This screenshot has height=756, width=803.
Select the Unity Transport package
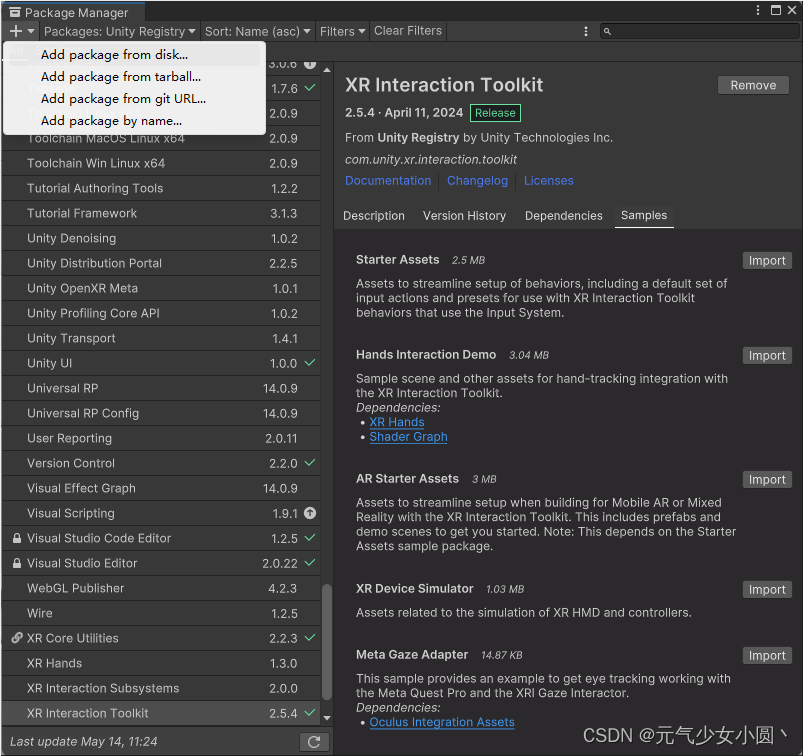point(161,338)
